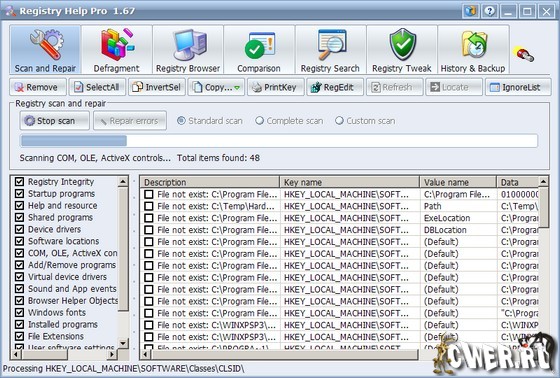Click the 01000000 data cell

[x=519, y=194]
